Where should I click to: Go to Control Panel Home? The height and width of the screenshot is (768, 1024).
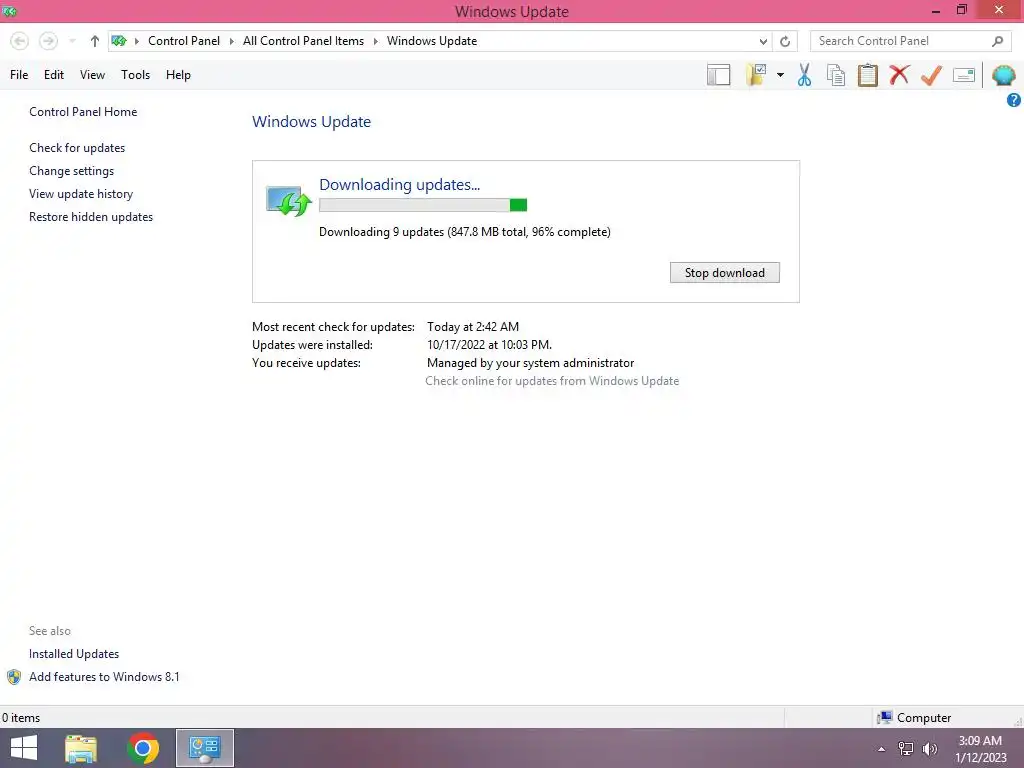point(83,112)
